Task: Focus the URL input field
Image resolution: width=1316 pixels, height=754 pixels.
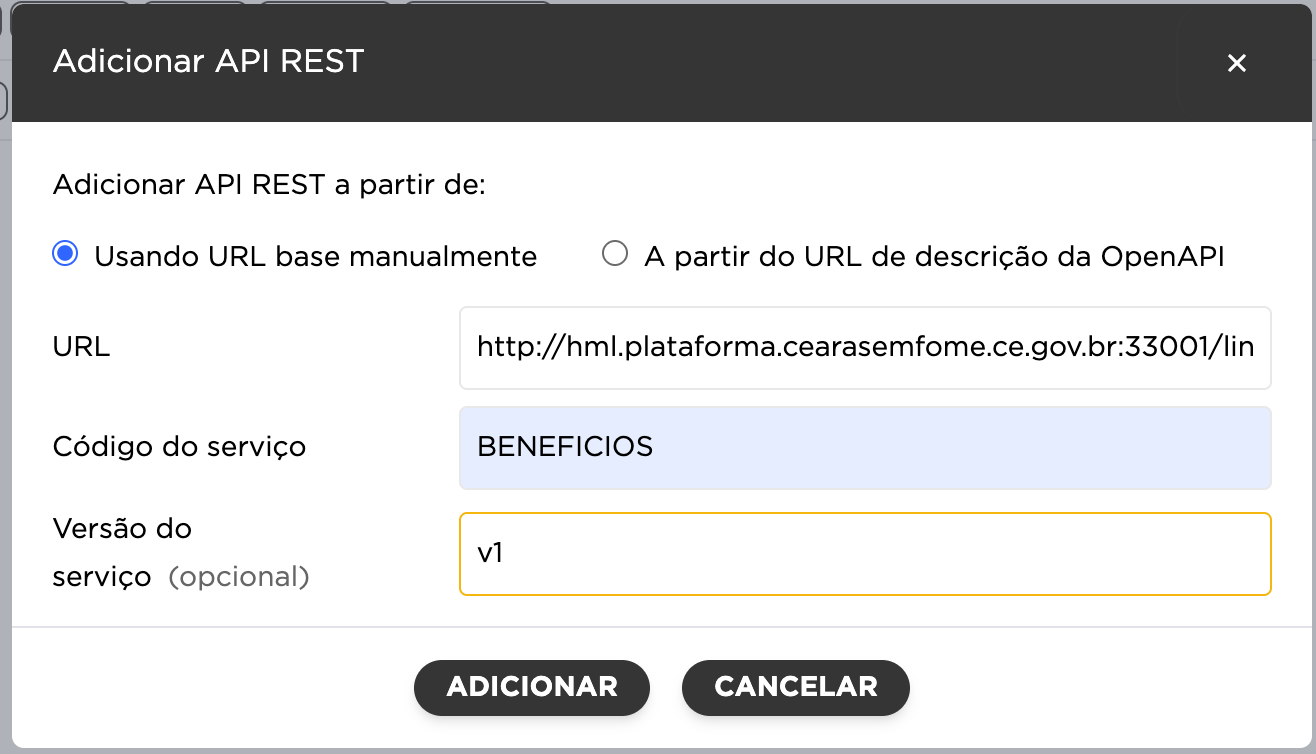Action: pos(865,347)
